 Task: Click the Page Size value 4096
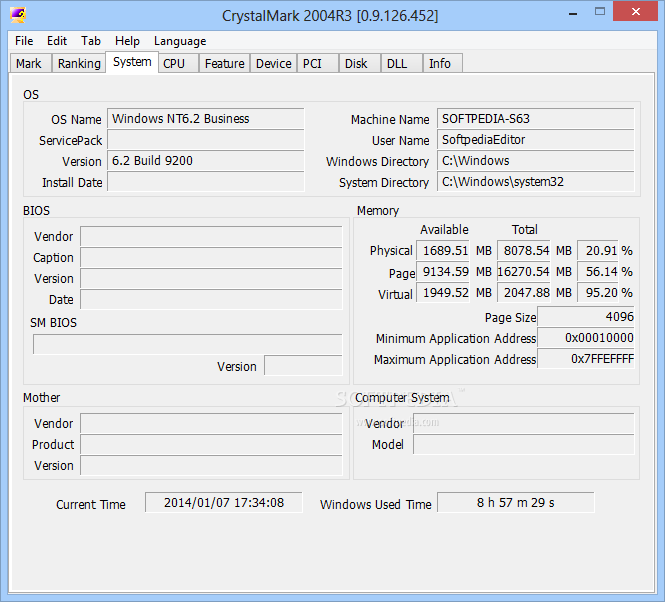[586, 316]
